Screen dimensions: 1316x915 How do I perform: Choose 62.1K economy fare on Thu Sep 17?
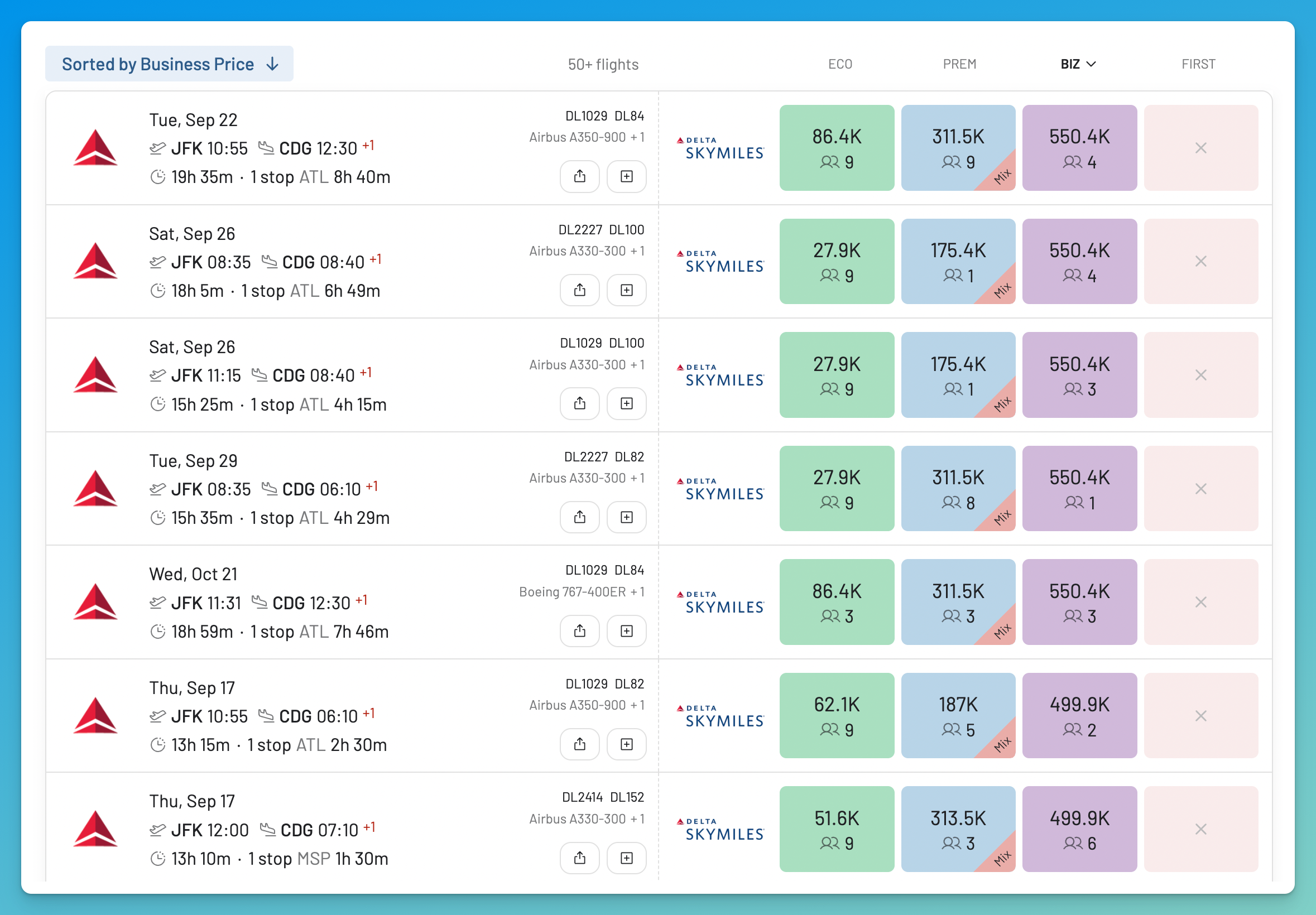click(x=836, y=716)
